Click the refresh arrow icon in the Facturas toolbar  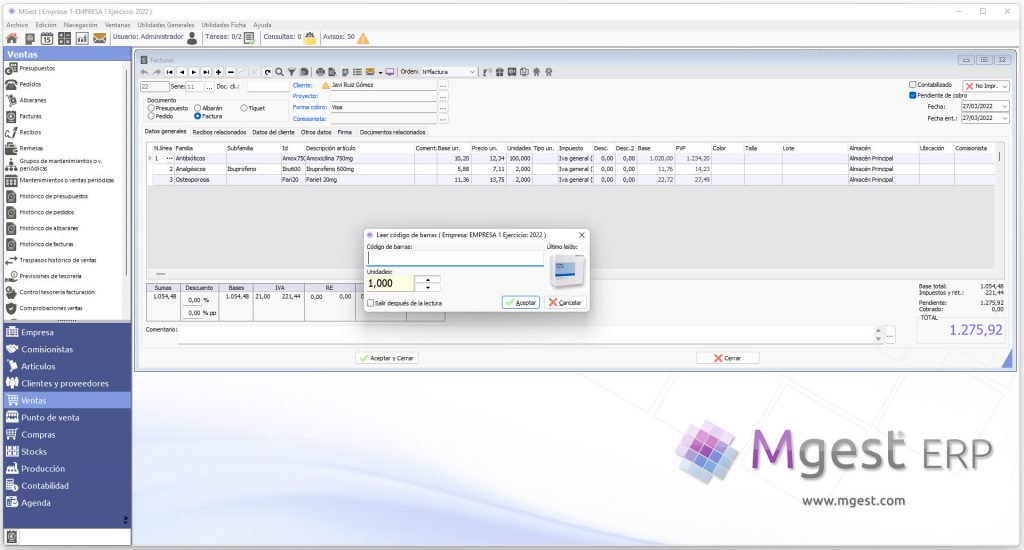pos(268,72)
